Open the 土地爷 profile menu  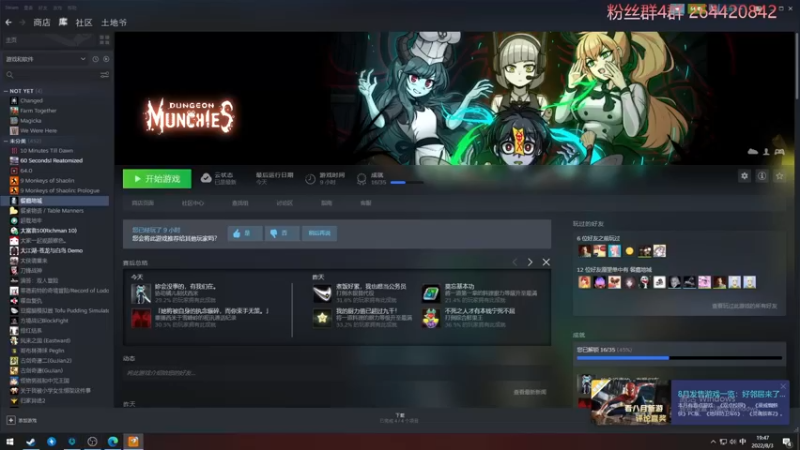(x=114, y=22)
